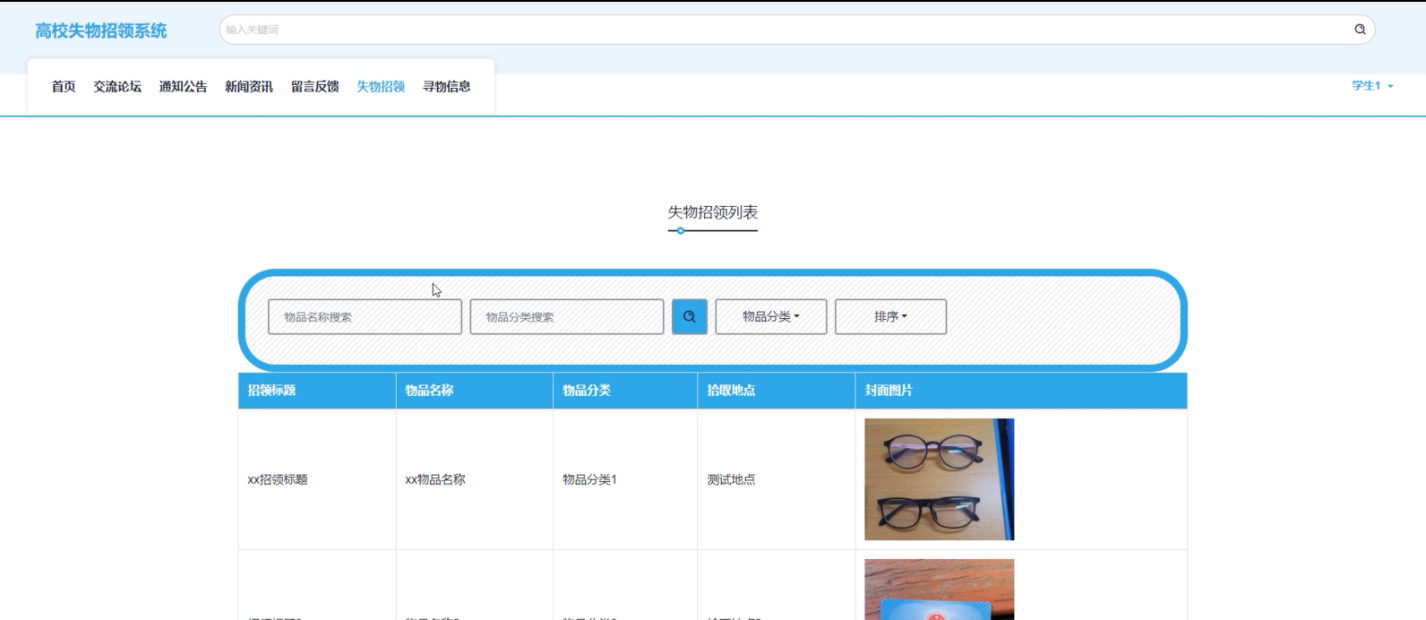Click the 高校失物招领系统 site title
Viewport: 1426px width, 620px height.
click(101, 31)
